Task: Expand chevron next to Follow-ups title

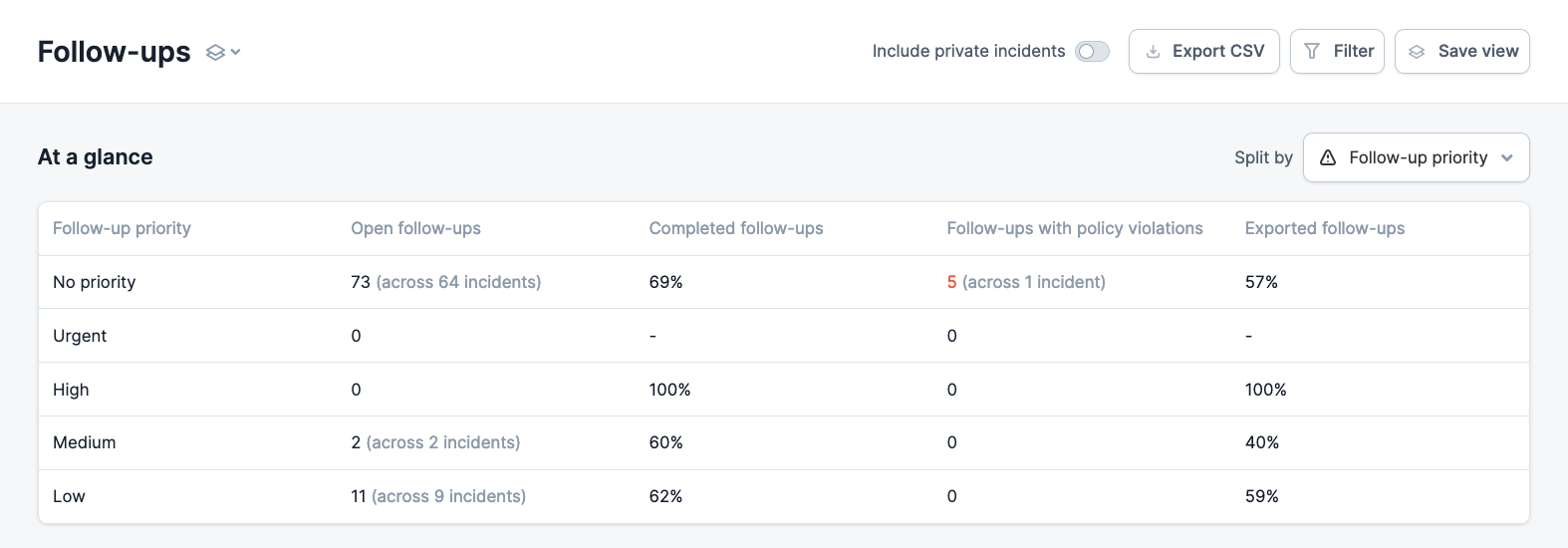Action: [236, 53]
